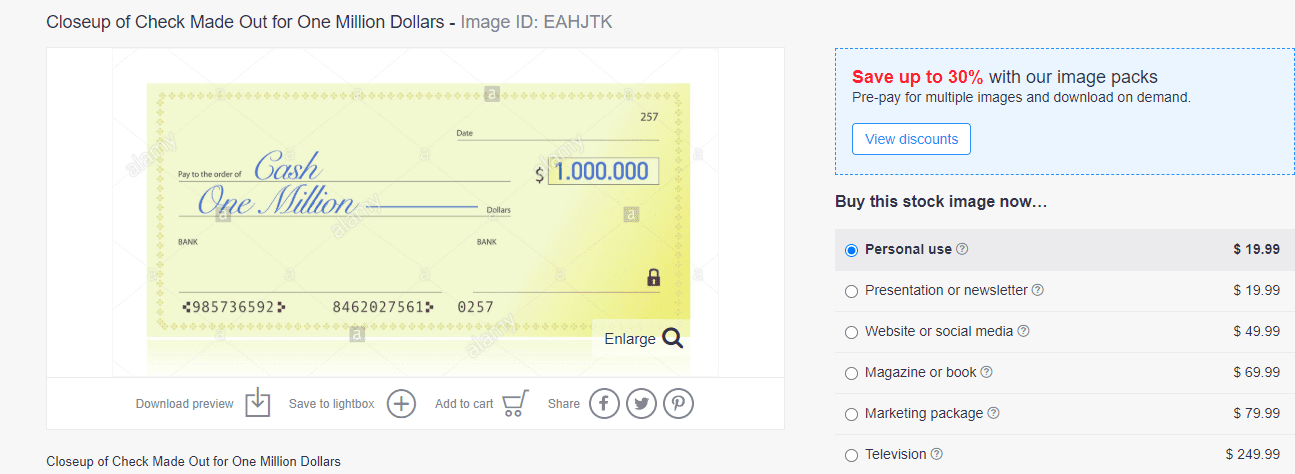Click the View discounts button
The image size is (1295, 474).
point(911,139)
